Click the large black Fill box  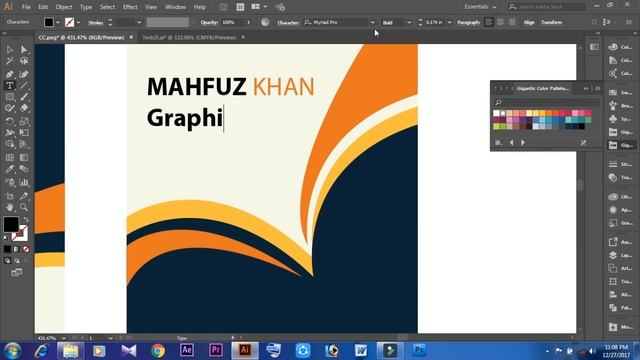point(11,224)
